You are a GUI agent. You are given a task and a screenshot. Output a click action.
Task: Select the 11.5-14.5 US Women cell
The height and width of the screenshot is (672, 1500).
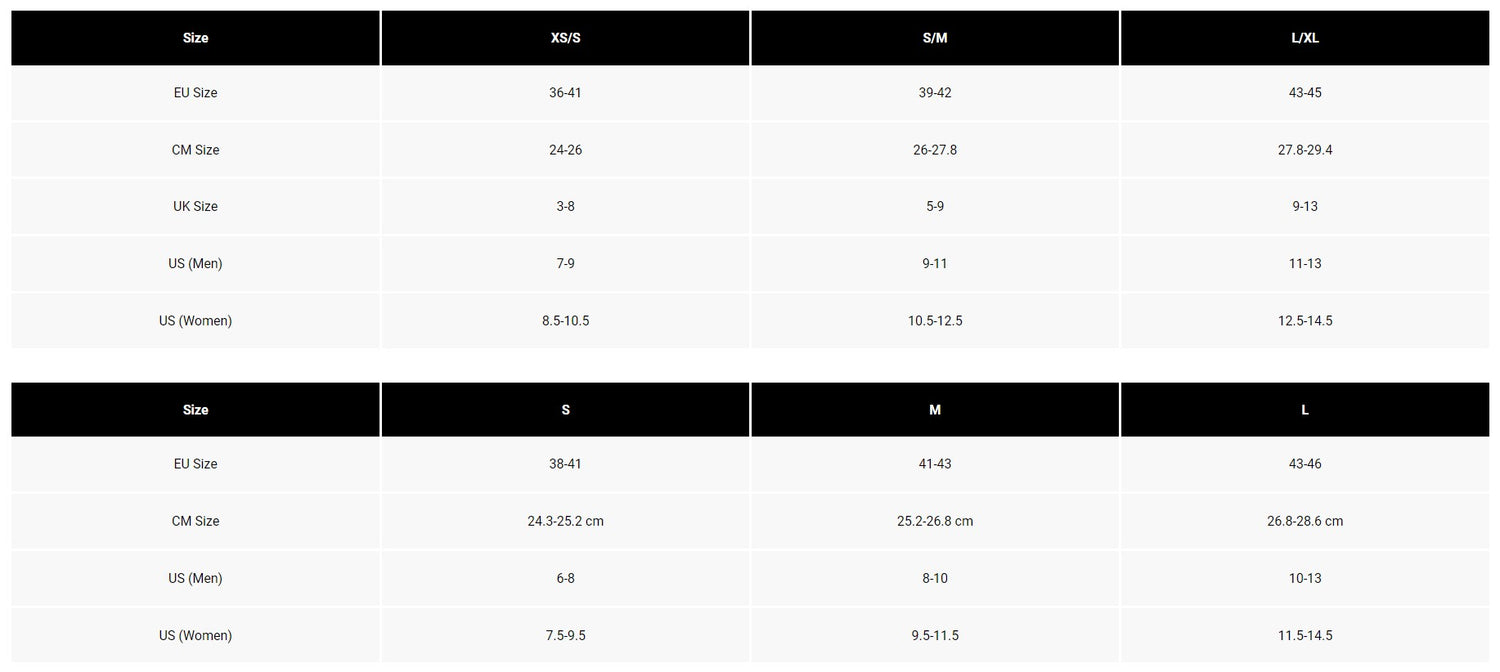point(1305,635)
